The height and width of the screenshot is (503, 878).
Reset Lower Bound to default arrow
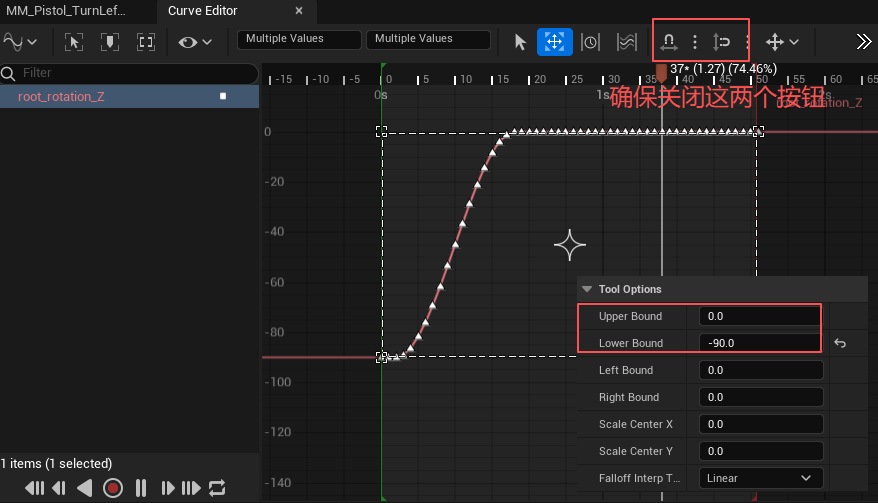[840, 343]
